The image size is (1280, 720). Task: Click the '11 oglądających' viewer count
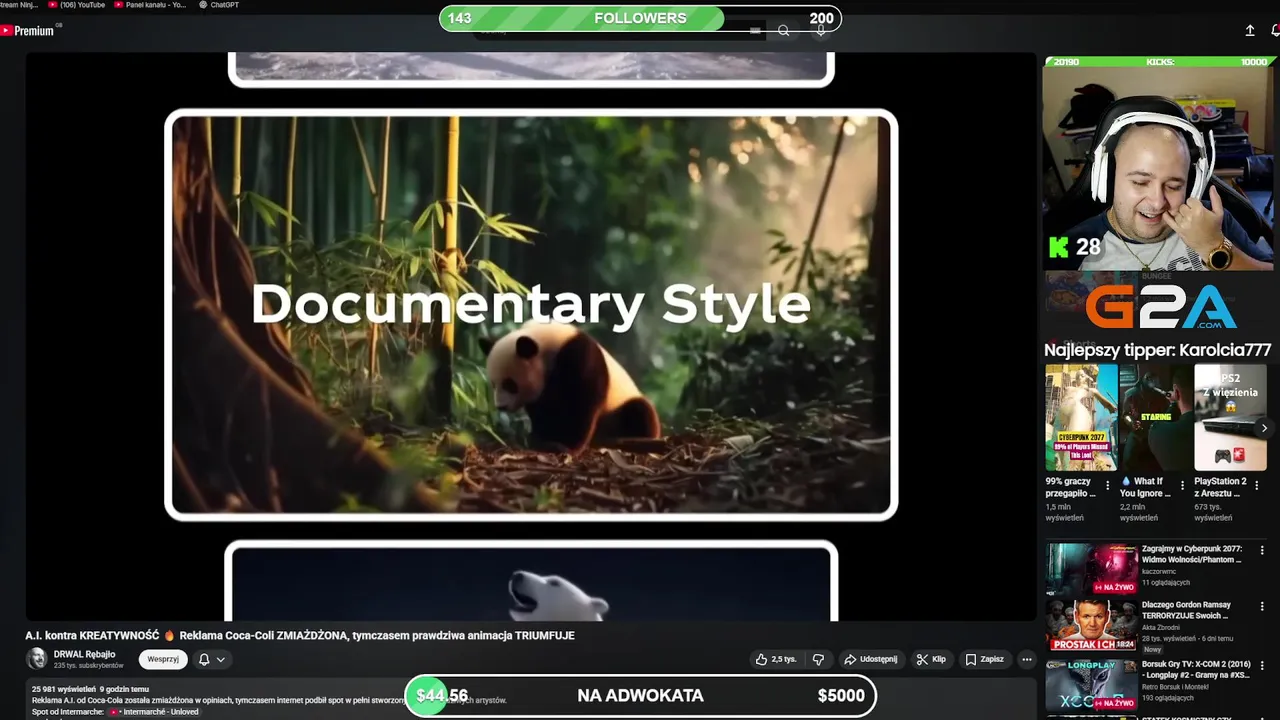pyautogui.click(x=1166, y=582)
